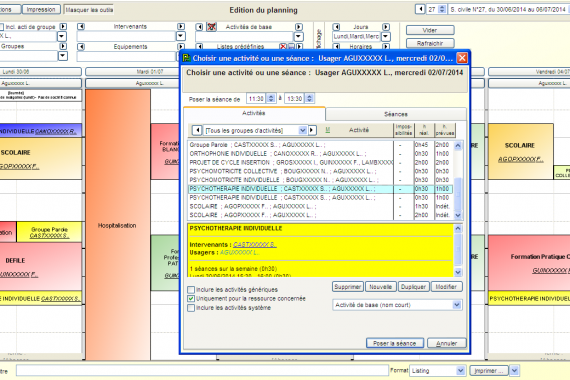Enable Inclure les activités génériques checkbox
This screenshot has width=570, height=380.
[x=191, y=290]
